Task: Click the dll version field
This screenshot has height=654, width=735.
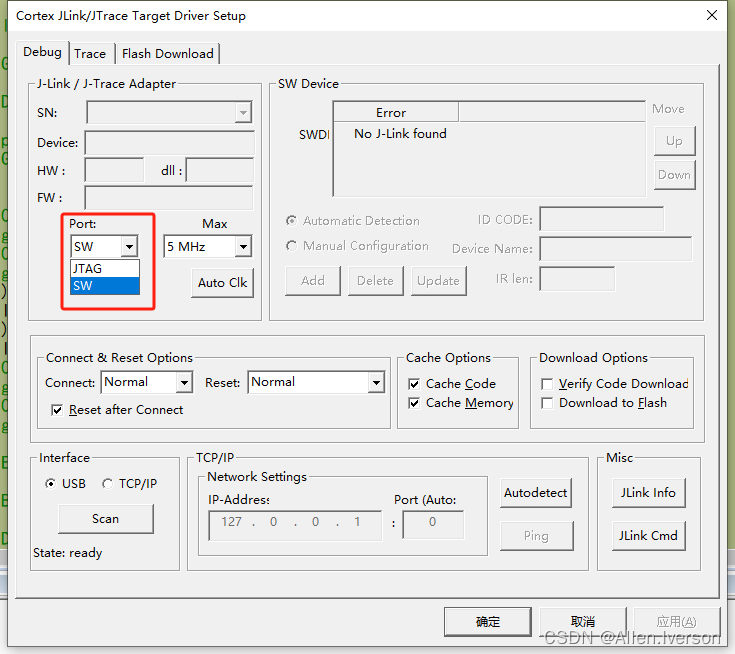Action: [x=220, y=170]
